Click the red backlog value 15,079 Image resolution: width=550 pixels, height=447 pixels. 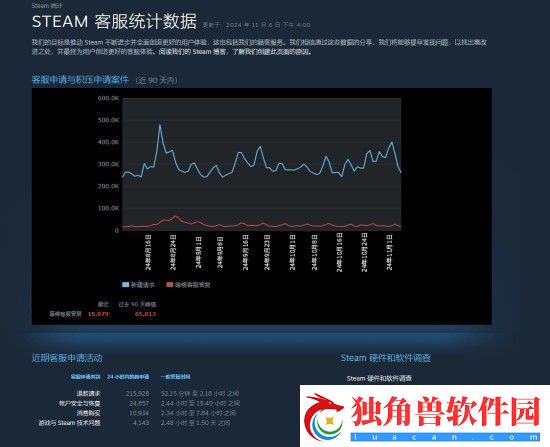point(98,314)
